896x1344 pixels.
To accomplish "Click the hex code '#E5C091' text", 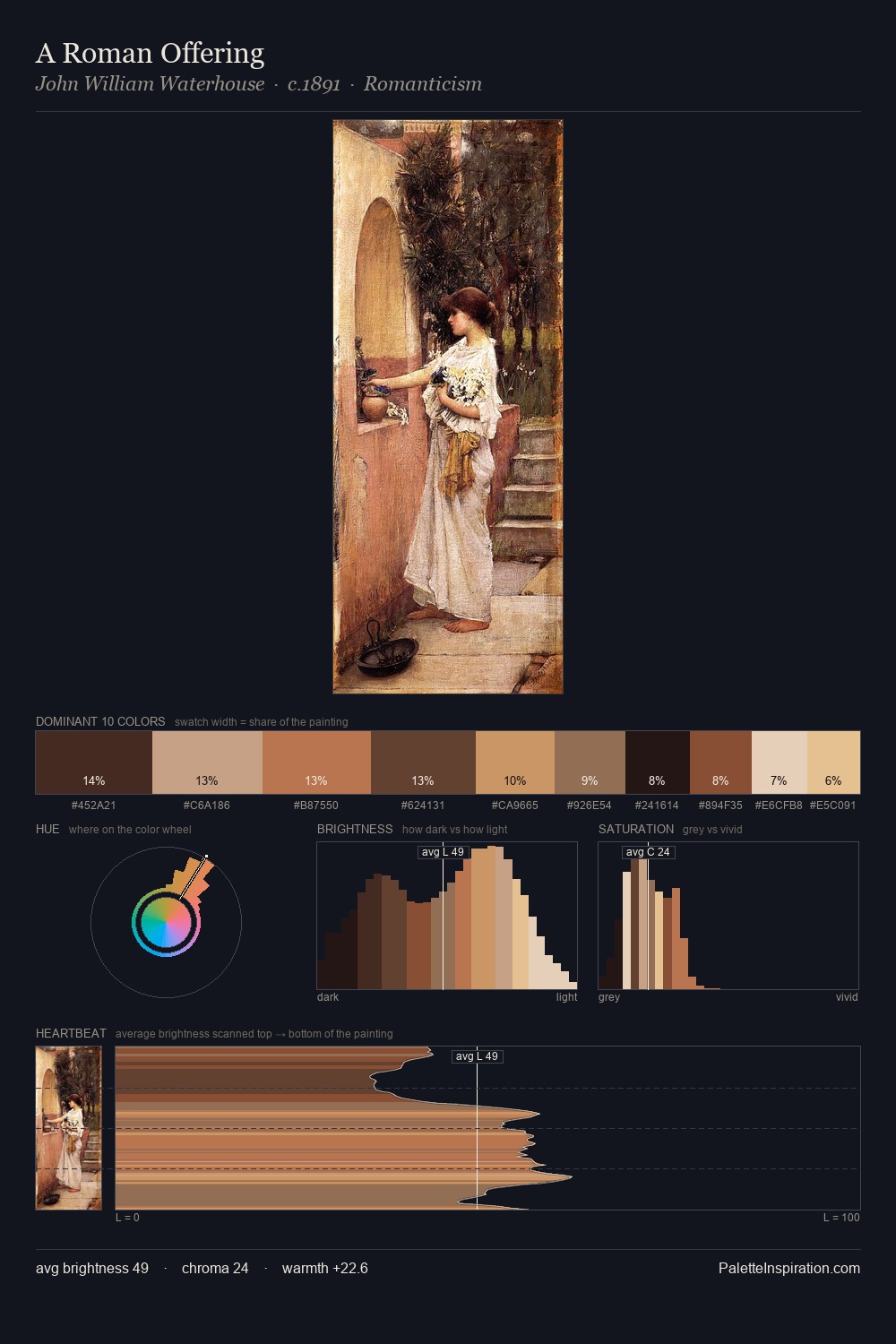I will 833,806.
